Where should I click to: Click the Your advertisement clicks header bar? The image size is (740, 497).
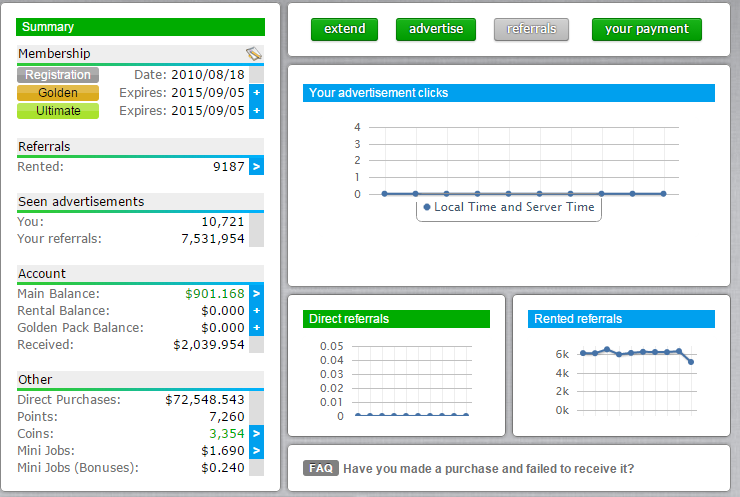[509, 93]
